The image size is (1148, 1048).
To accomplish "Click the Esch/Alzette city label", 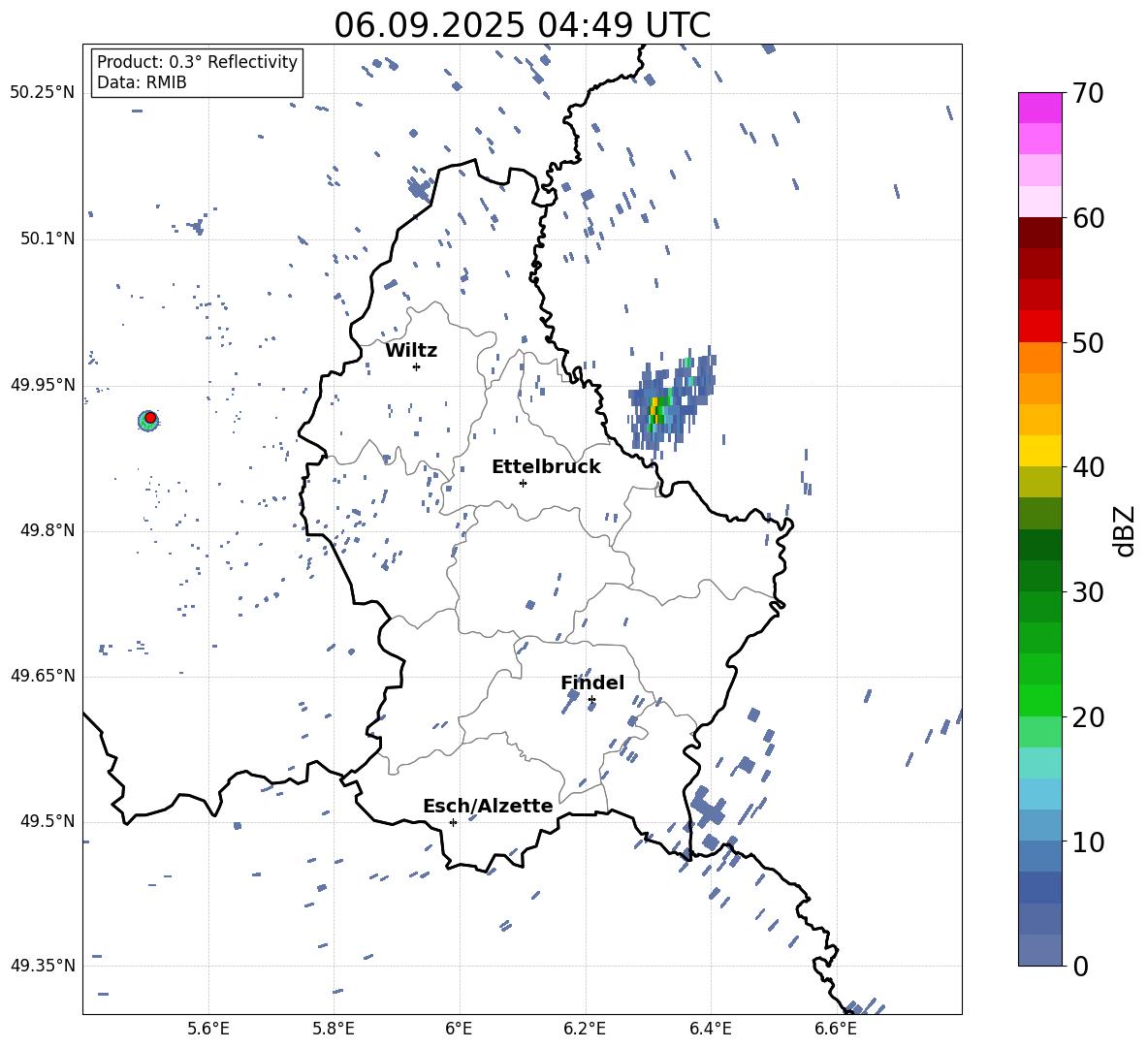I will click(488, 806).
